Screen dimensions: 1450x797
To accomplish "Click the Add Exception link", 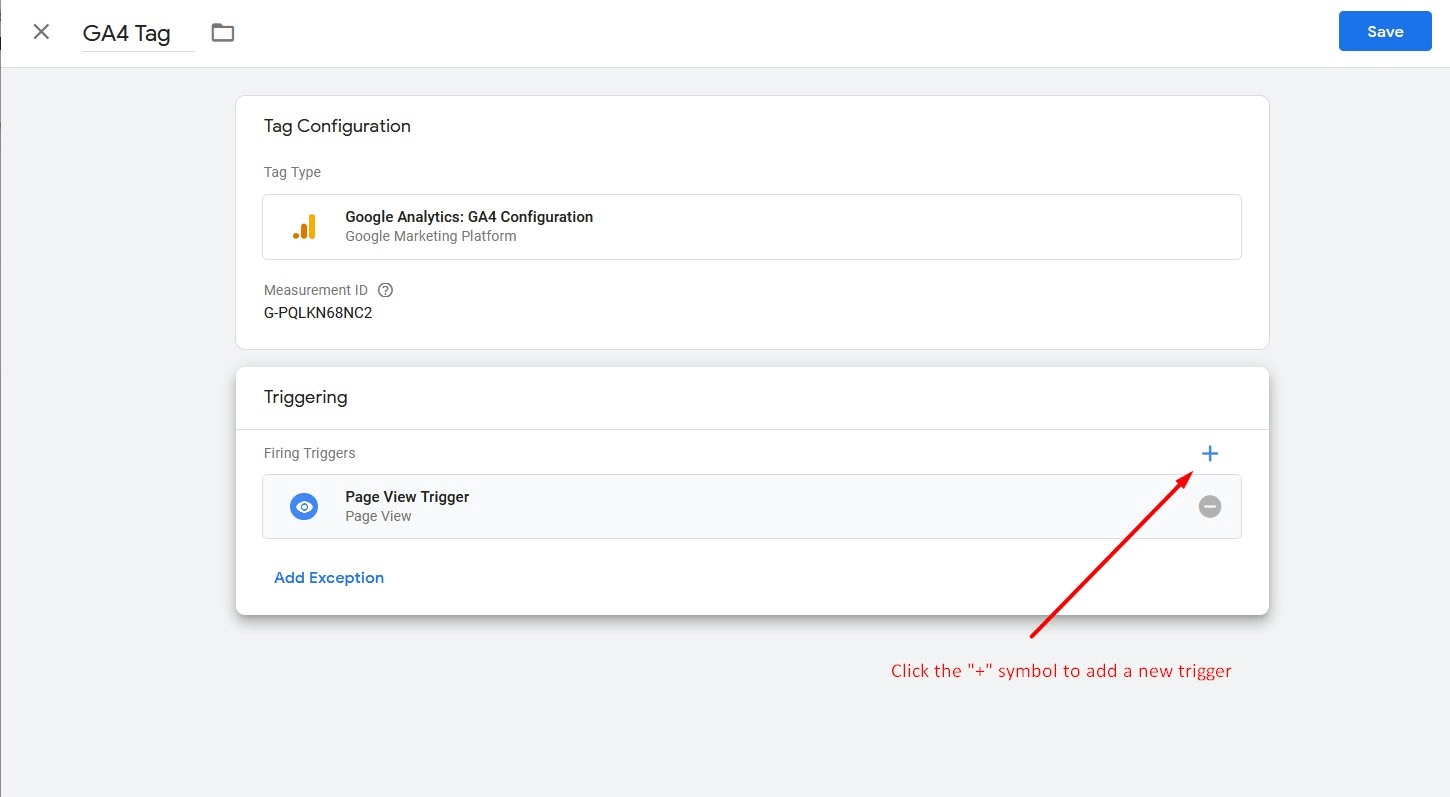I will tap(329, 578).
